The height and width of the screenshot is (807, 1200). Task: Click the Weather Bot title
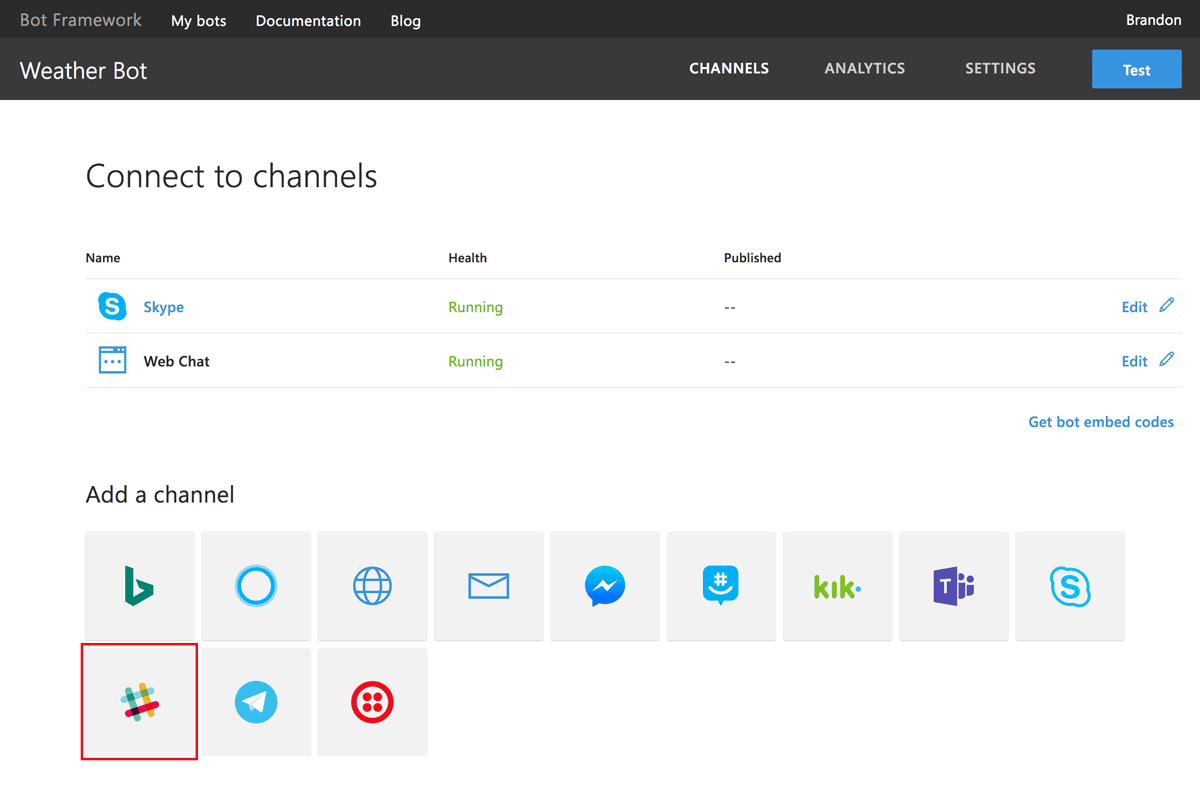84,70
